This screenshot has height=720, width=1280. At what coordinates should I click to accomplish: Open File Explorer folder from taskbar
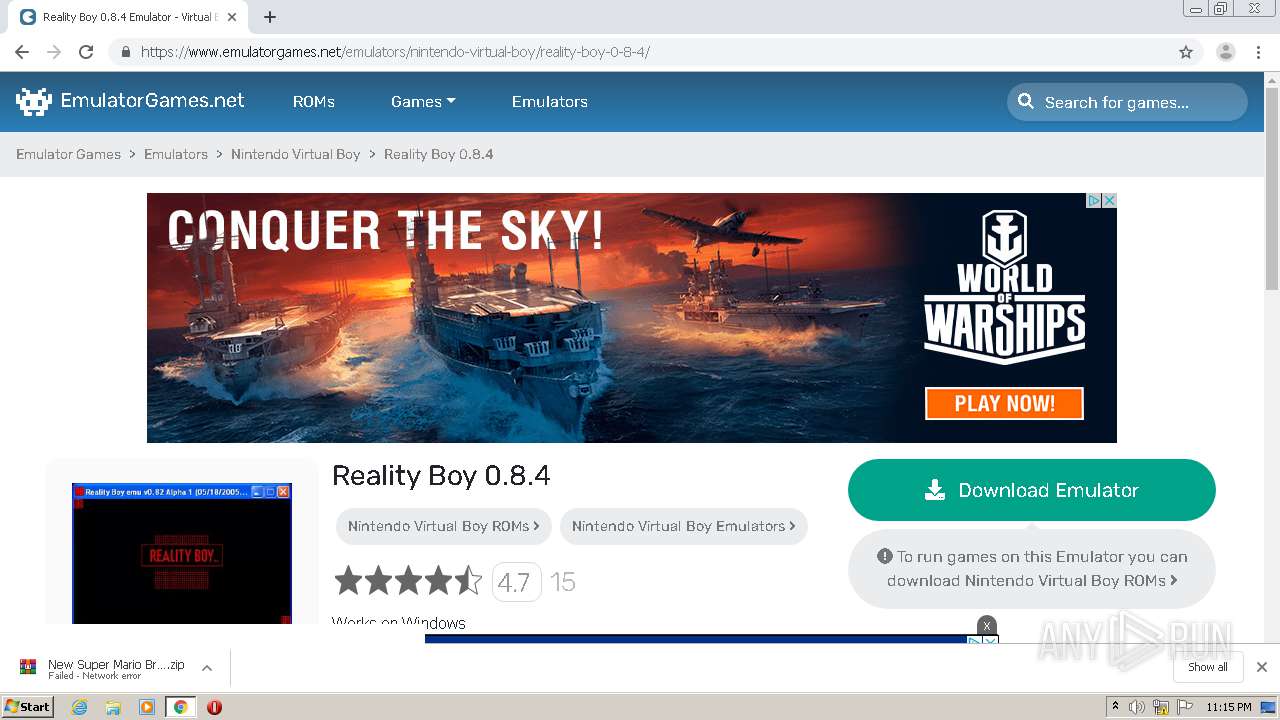pyautogui.click(x=113, y=707)
